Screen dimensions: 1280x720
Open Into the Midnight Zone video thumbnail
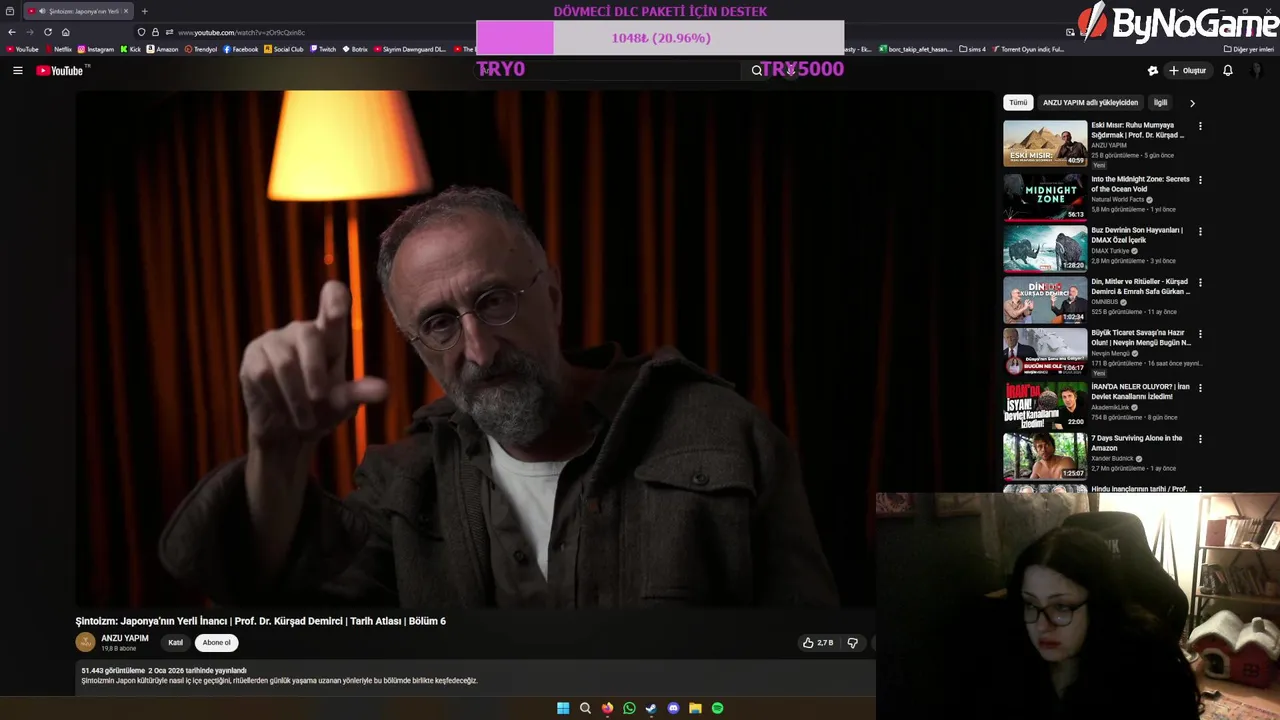[x=1045, y=197]
